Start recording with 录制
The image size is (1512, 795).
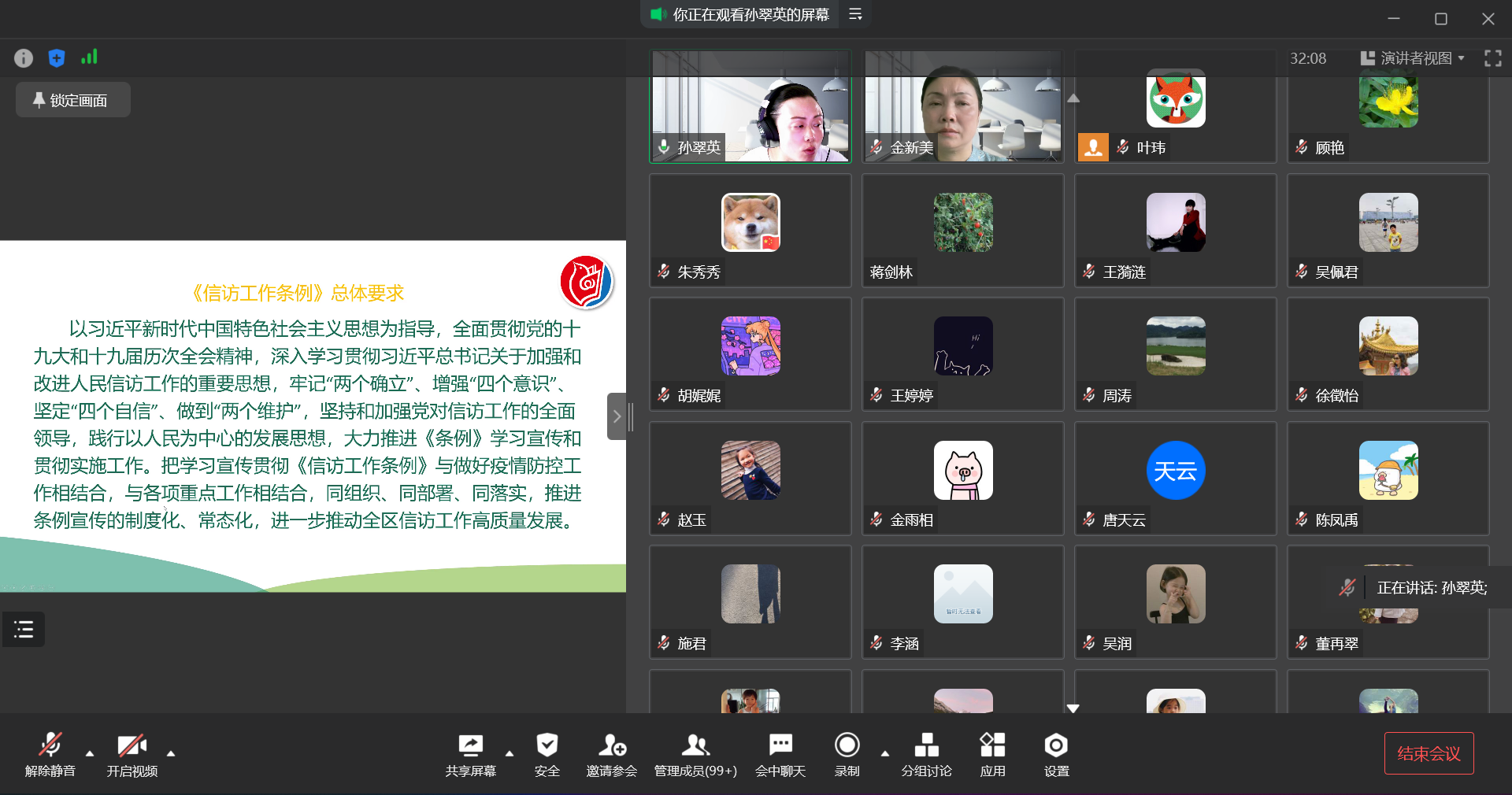click(847, 754)
